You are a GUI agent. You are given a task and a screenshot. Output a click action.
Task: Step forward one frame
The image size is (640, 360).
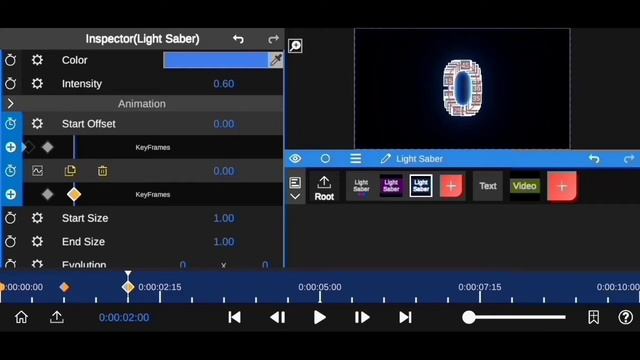click(x=362, y=317)
